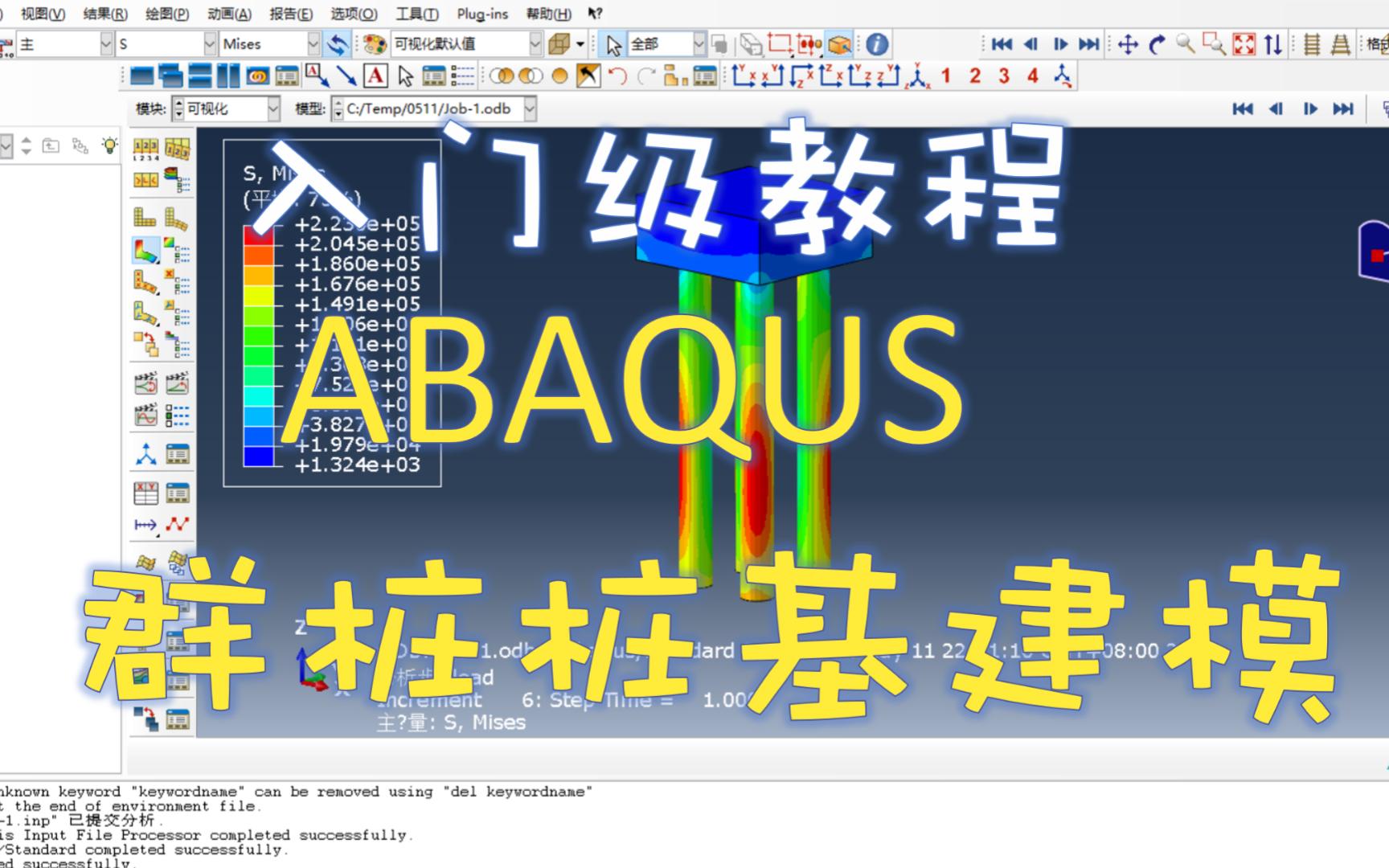
Task: Expand the S output variable dropdown
Action: (210, 44)
